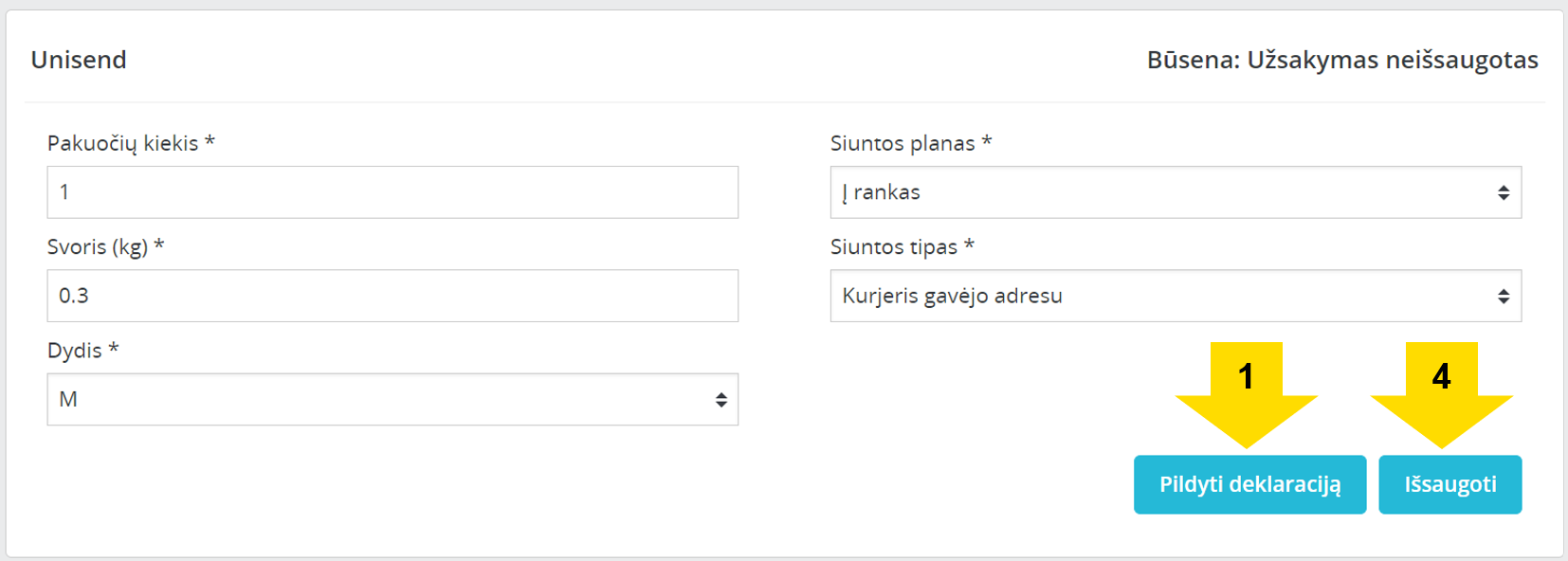
Task: Click the Siuntos planas up-down arrow icon
Action: tap(1504, 193)
